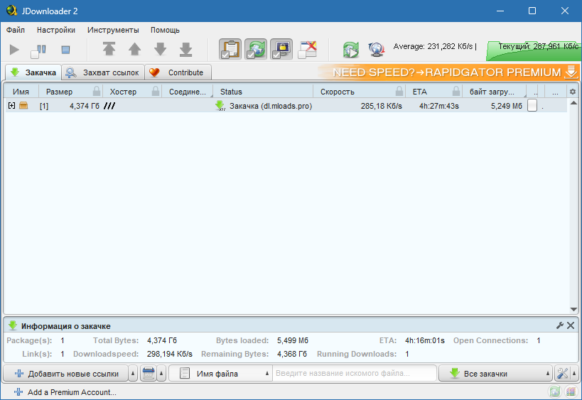Open the Настройки menu
The image size is (582, 400).
coord(56,30)
